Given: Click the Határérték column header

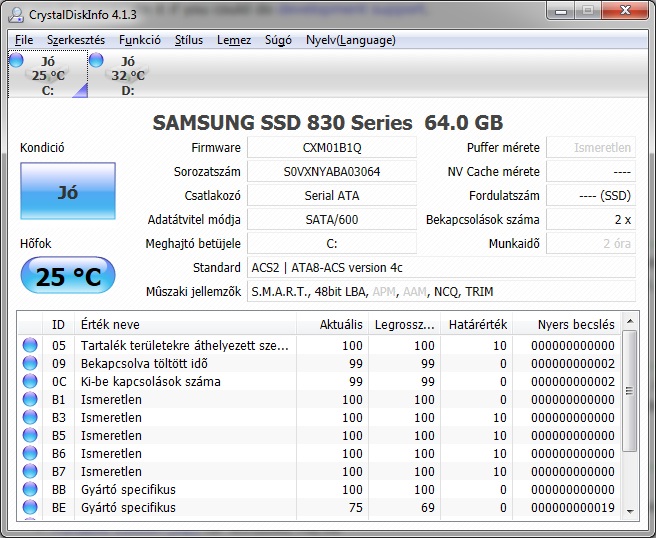Looking at the screenshot, I should (477, 324).
